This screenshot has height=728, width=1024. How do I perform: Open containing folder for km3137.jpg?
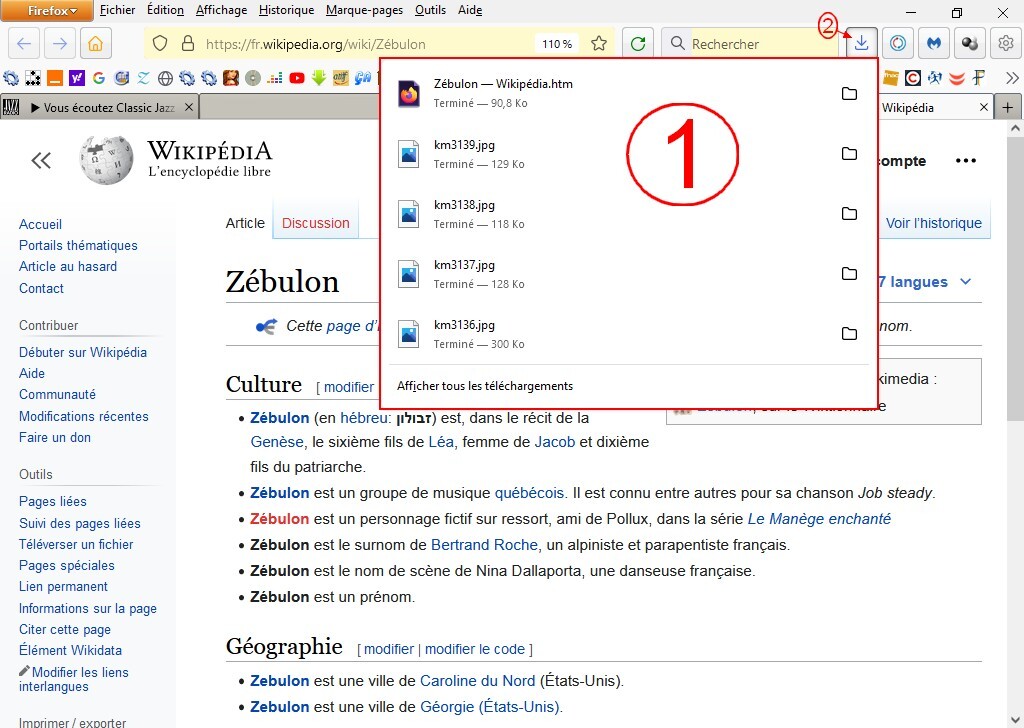[849, 274]
